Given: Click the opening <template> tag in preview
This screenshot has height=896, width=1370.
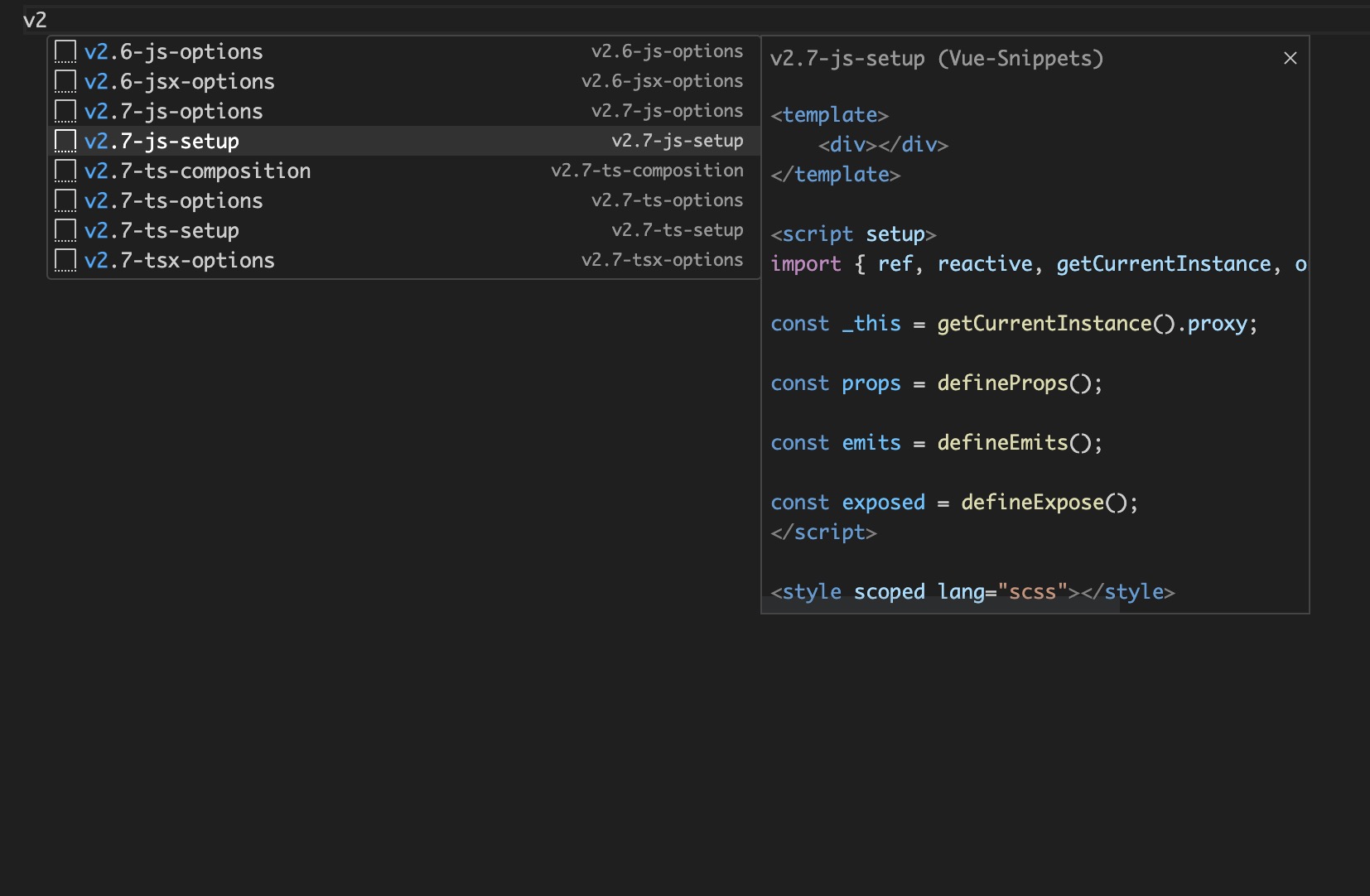Looking at the screenshot, I should (x=829, y=115).
